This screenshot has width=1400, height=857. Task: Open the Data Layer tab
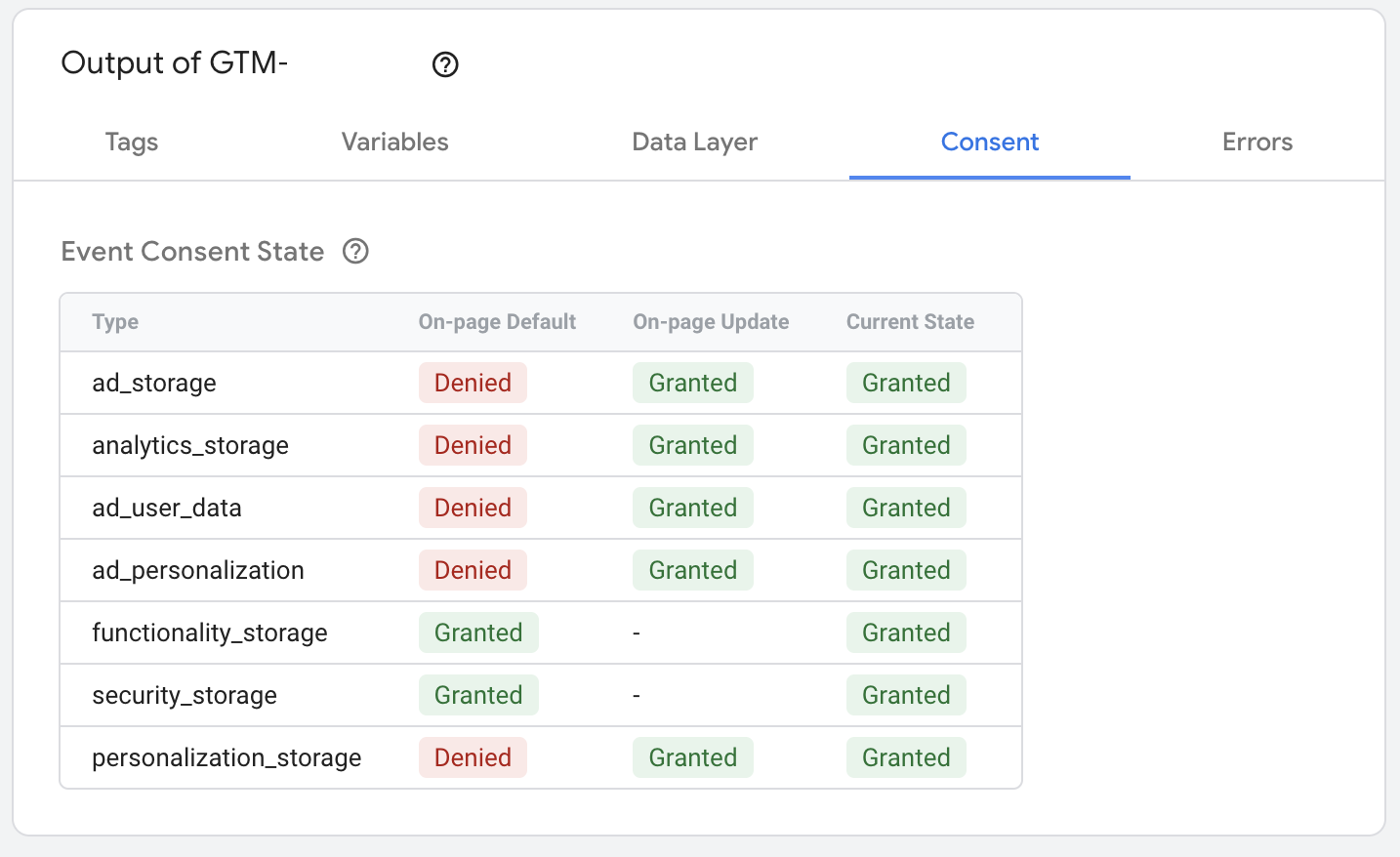[694, 143]
